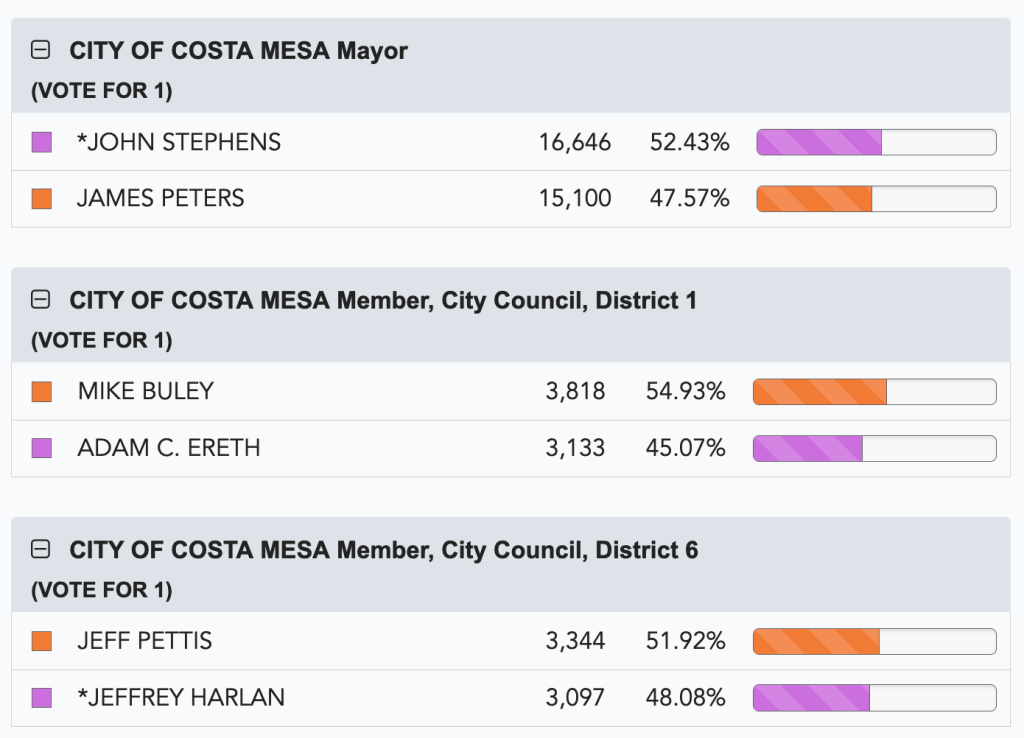Click Adam C. Ereth's 3,133 vote count

(x=575, y=448)
